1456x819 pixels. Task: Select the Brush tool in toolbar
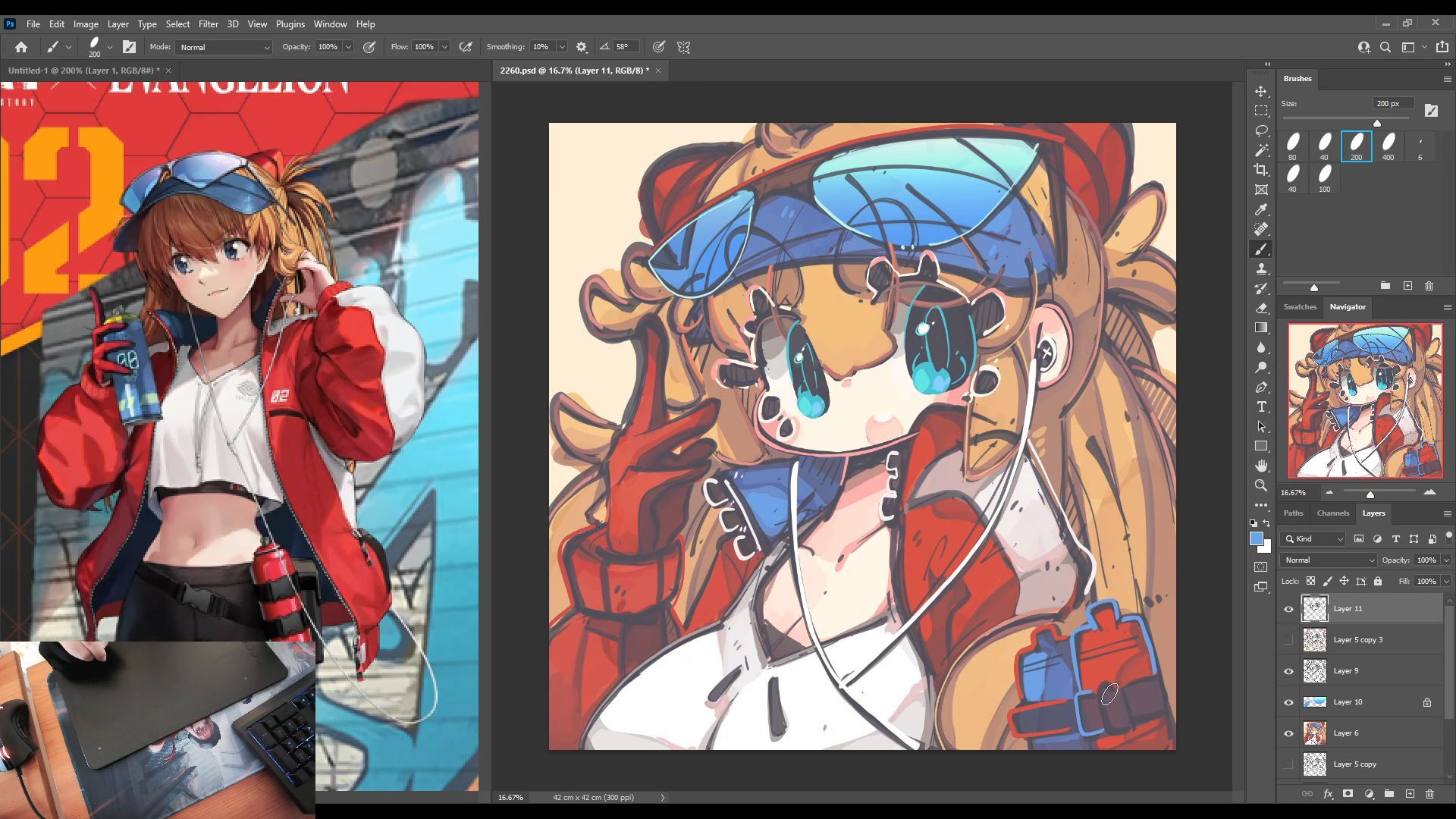1261,249
